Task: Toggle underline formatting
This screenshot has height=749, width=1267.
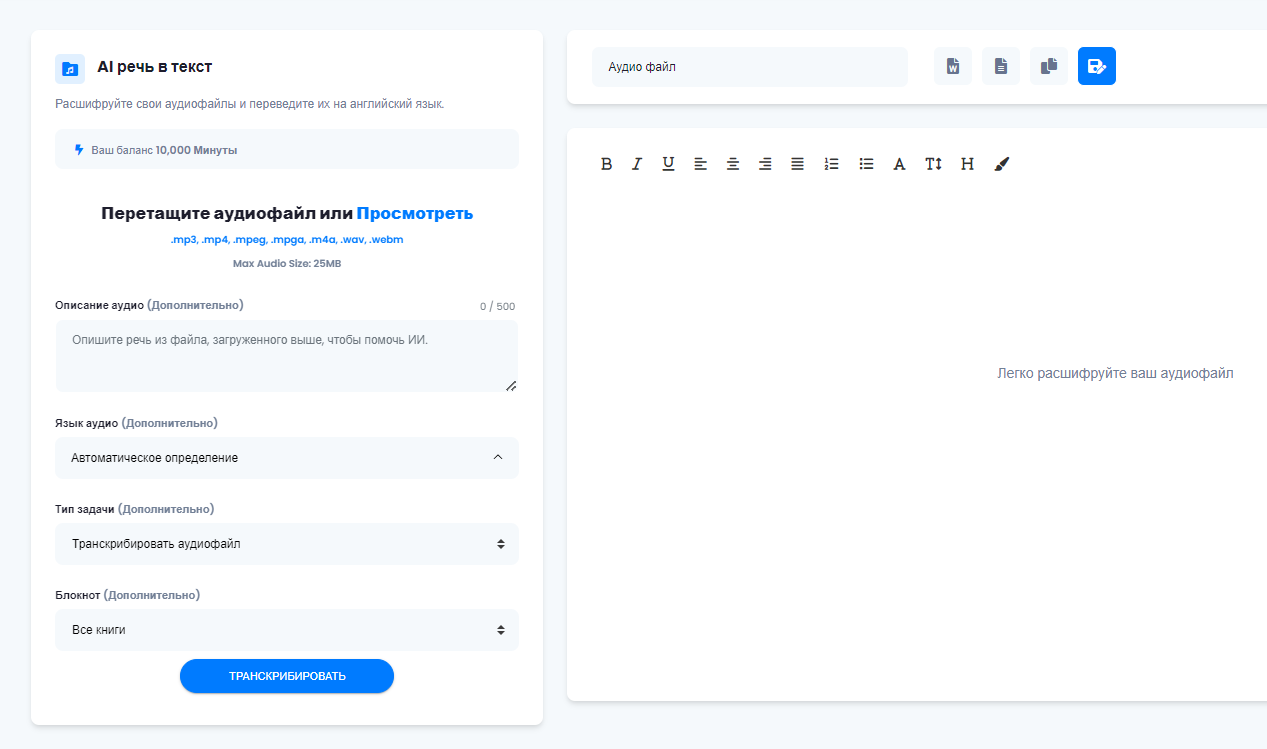Action: point(668,164)
